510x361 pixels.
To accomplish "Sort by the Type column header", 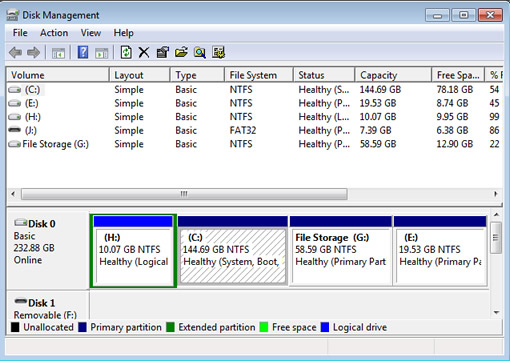I will click(197, 75).
